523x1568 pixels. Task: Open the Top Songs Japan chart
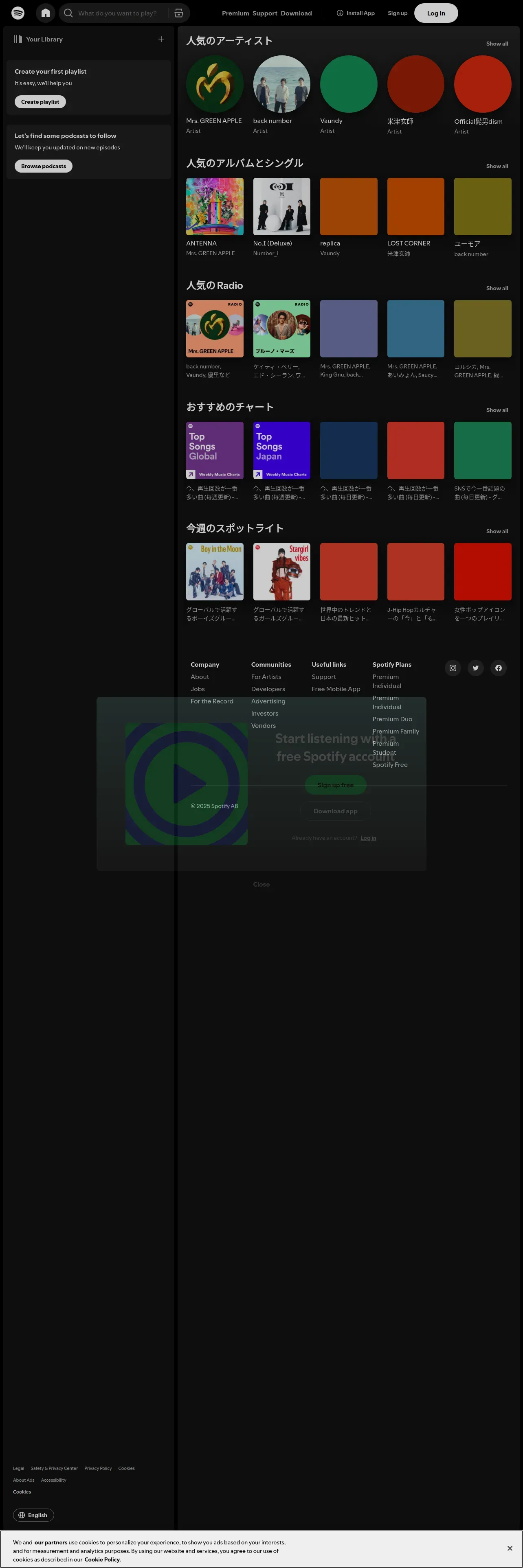281,451
